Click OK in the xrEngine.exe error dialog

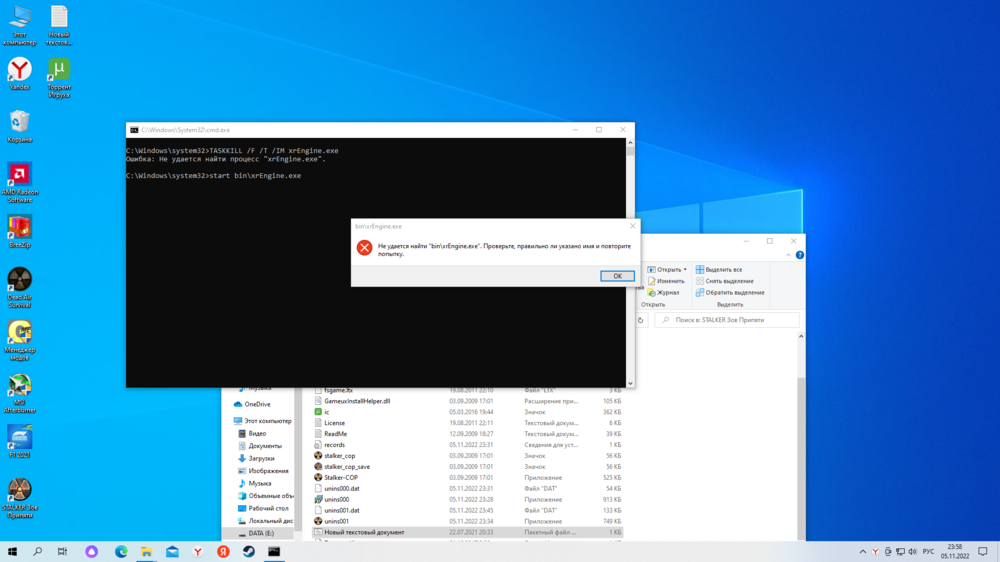(617, 276)
